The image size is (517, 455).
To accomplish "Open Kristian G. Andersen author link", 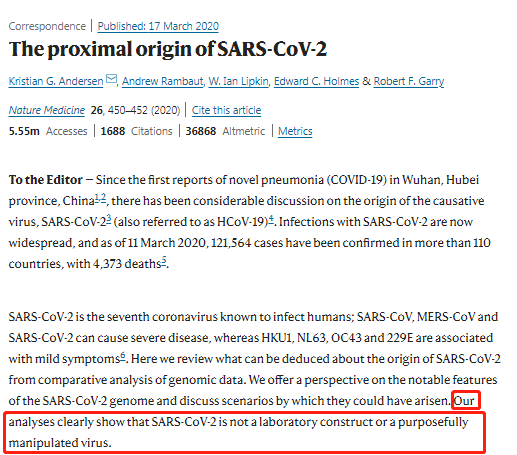I will 56,81.
